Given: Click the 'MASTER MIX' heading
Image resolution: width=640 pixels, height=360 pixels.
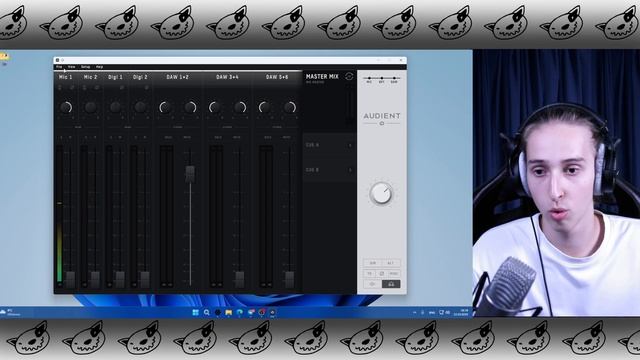Looking at the screenshot, I should pos(322,77).
